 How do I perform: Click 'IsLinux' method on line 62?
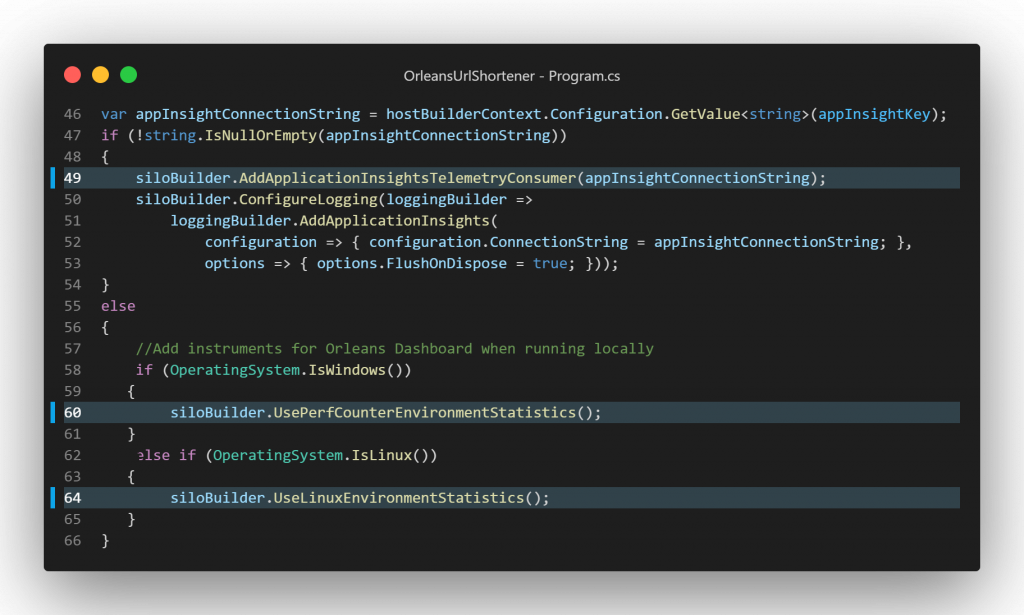[x=381, y=456]
